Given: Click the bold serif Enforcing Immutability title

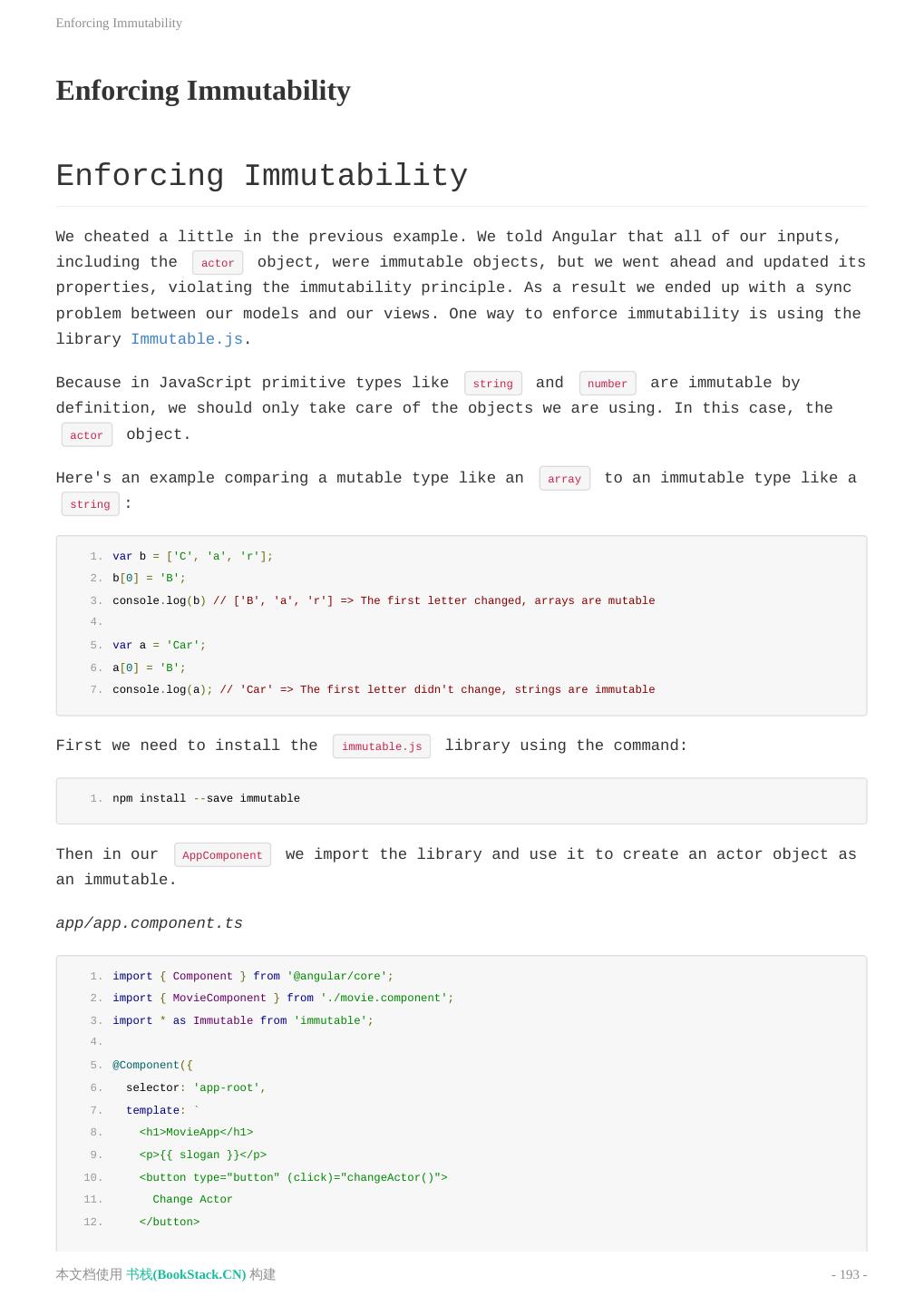Looking at the screenshot, I should [x=203, y=91].
